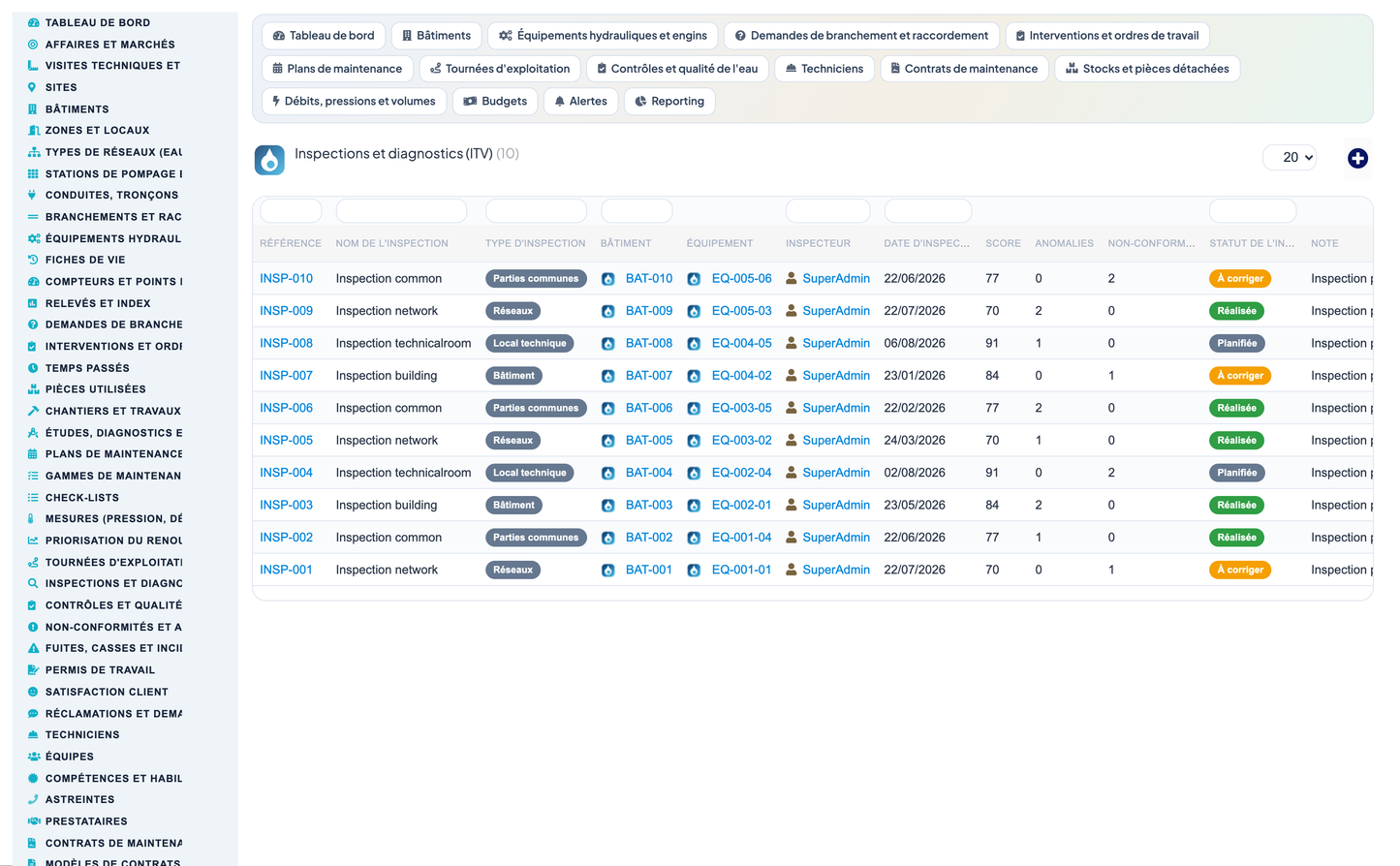Click the Prestataires handshake icon
The height and width of the screenshot is (866, 1400).
coord(33,821)
